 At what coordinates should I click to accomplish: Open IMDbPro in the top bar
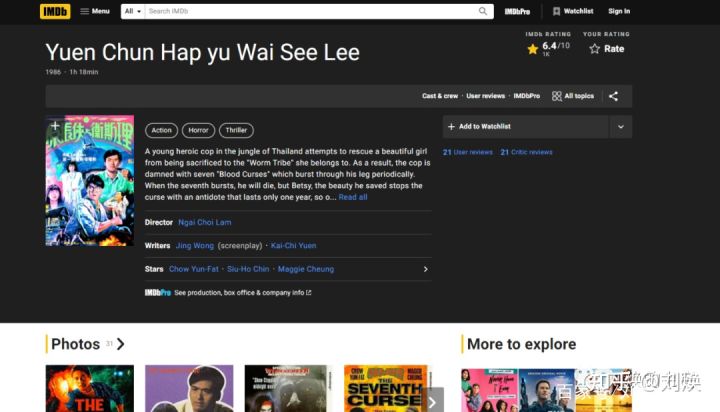click(x=517, y=11)
